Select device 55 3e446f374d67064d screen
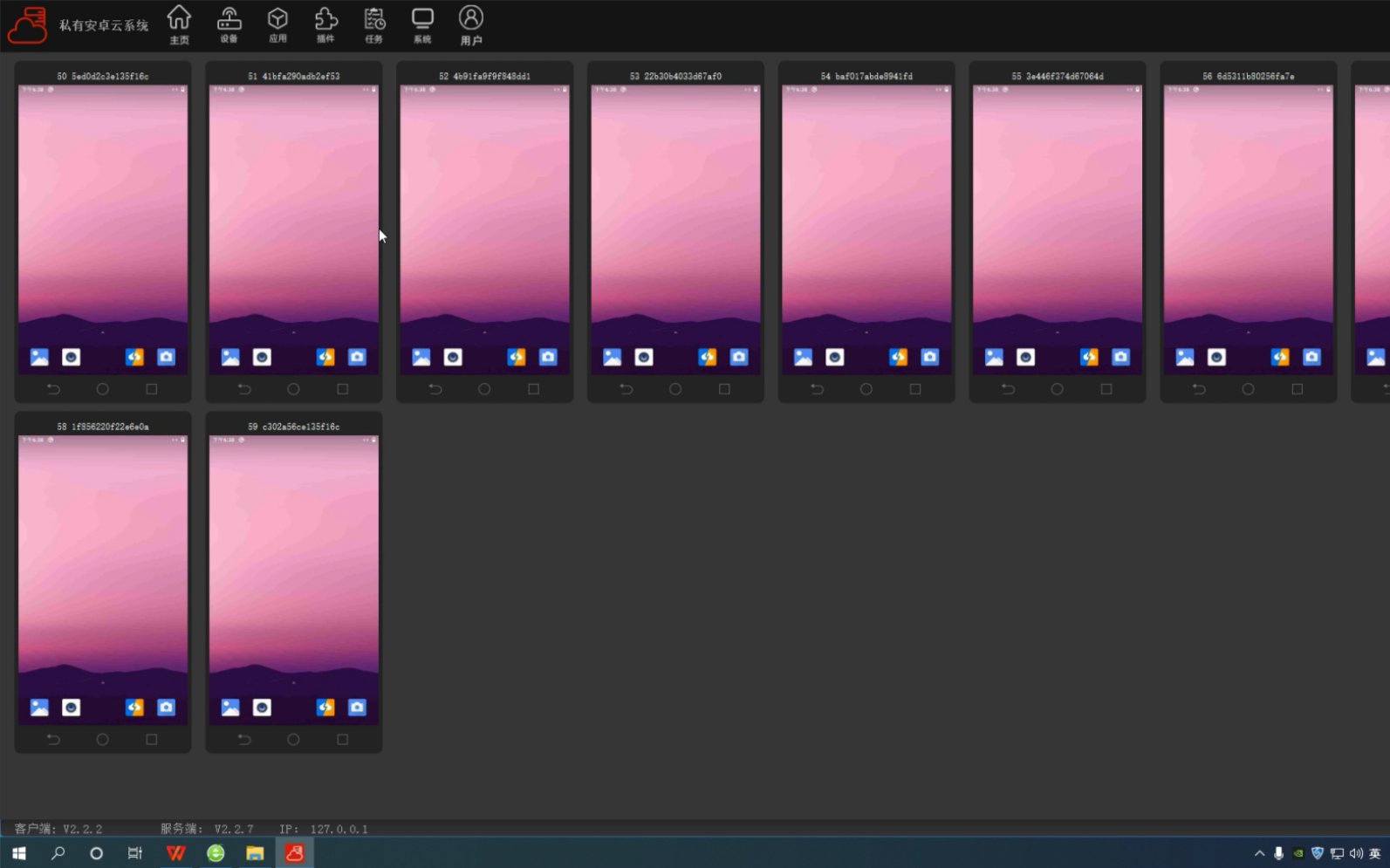The height and width of the screenshot is (868, 1390). [1058, 230]
